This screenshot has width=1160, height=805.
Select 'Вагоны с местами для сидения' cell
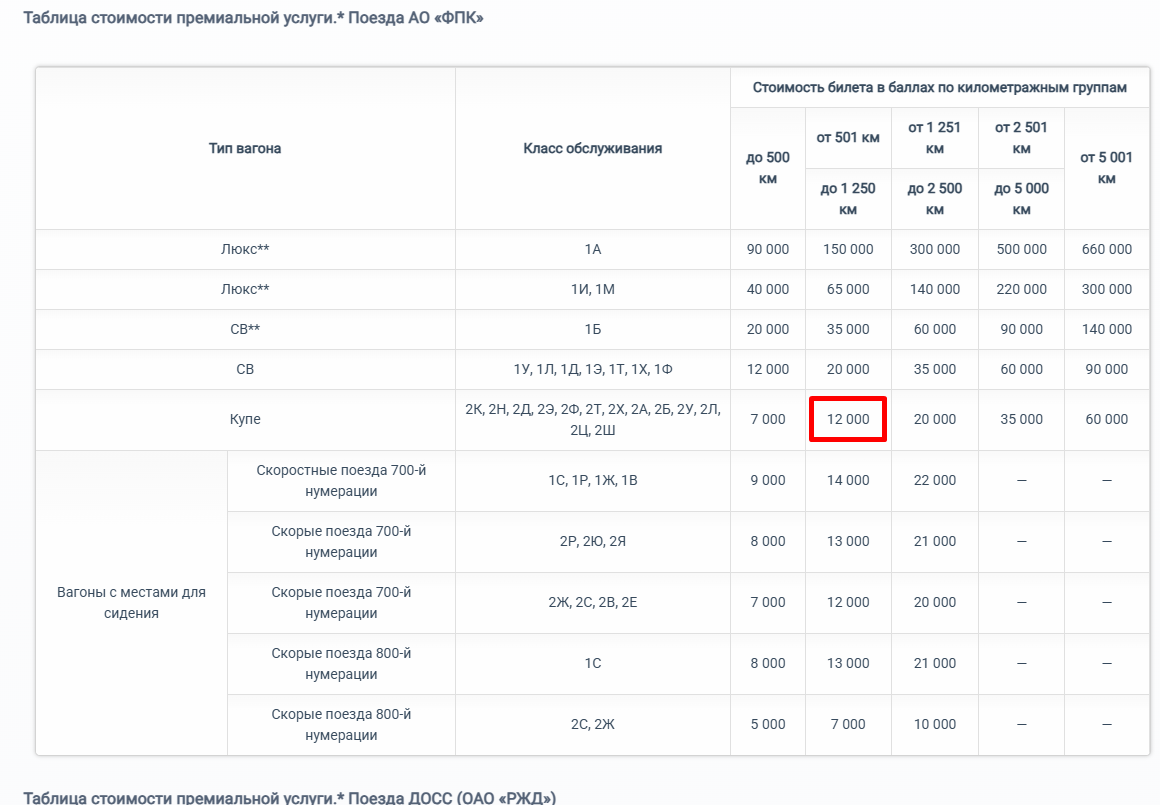131,602
